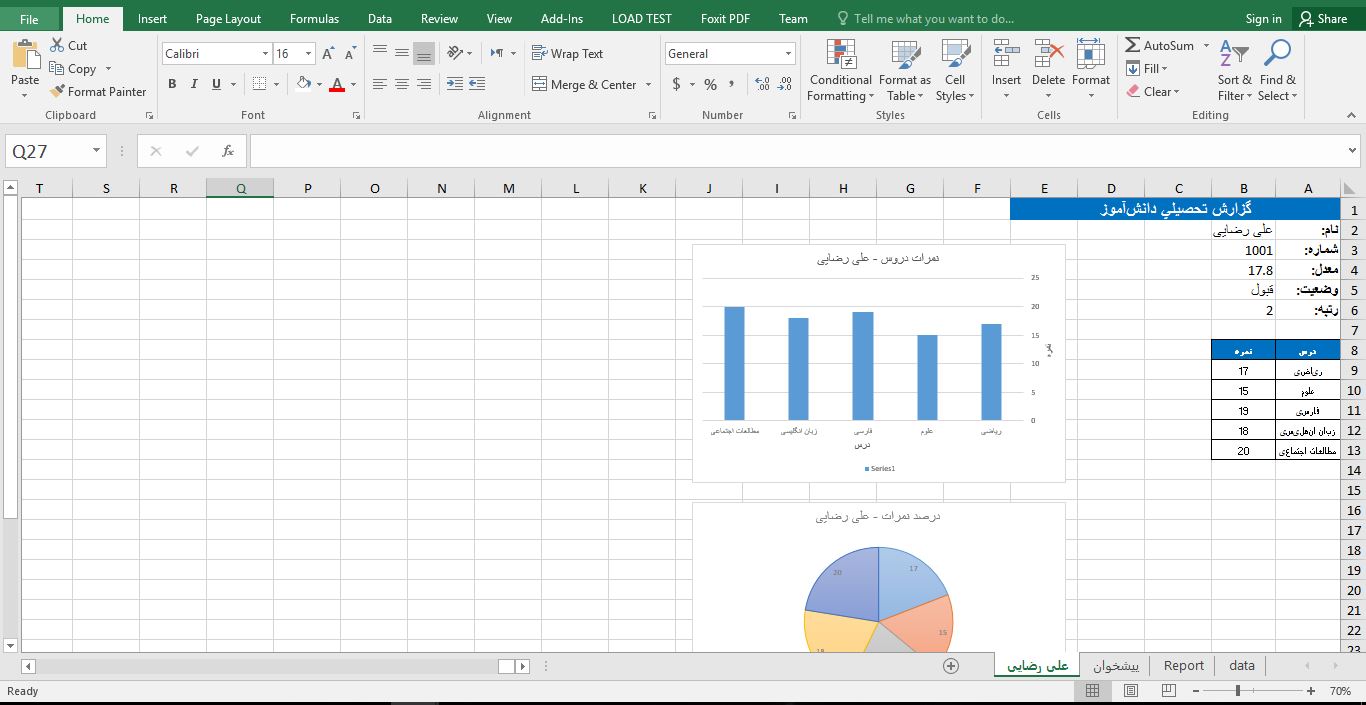Image resolution: width=1366 pixels, height=705 pixels.
Task: Open the File tab
Action: pyautogui.click(x=29, y=18)
